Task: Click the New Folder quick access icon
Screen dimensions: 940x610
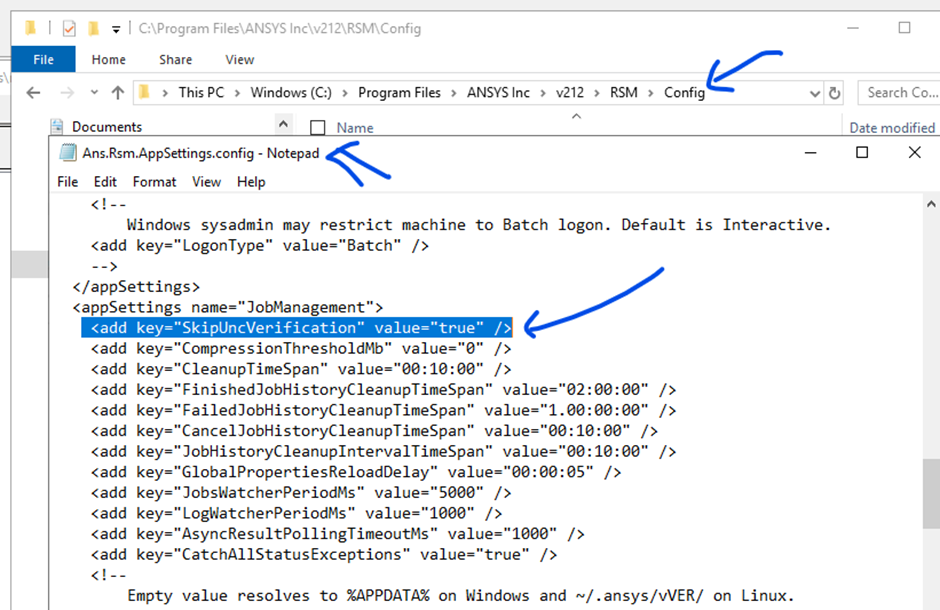Action: [x=93, y=28]
